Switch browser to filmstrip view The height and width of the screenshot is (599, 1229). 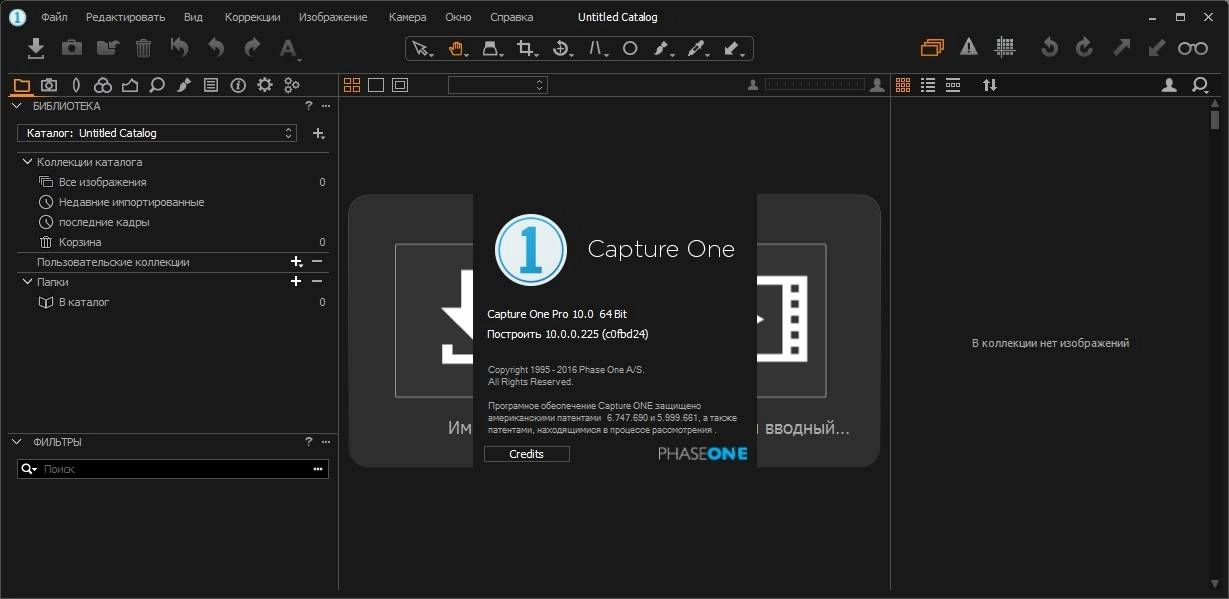coord(953,85)
